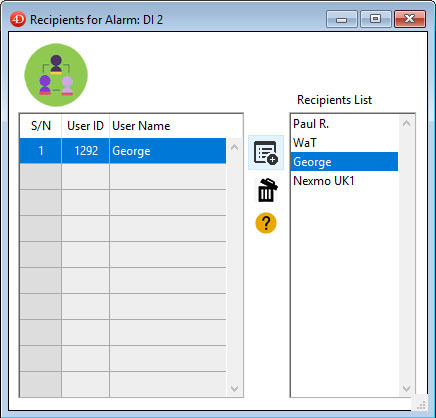
Task: Click the trash can delete icon
Action: pyautogui.click(x=267, y=190)
